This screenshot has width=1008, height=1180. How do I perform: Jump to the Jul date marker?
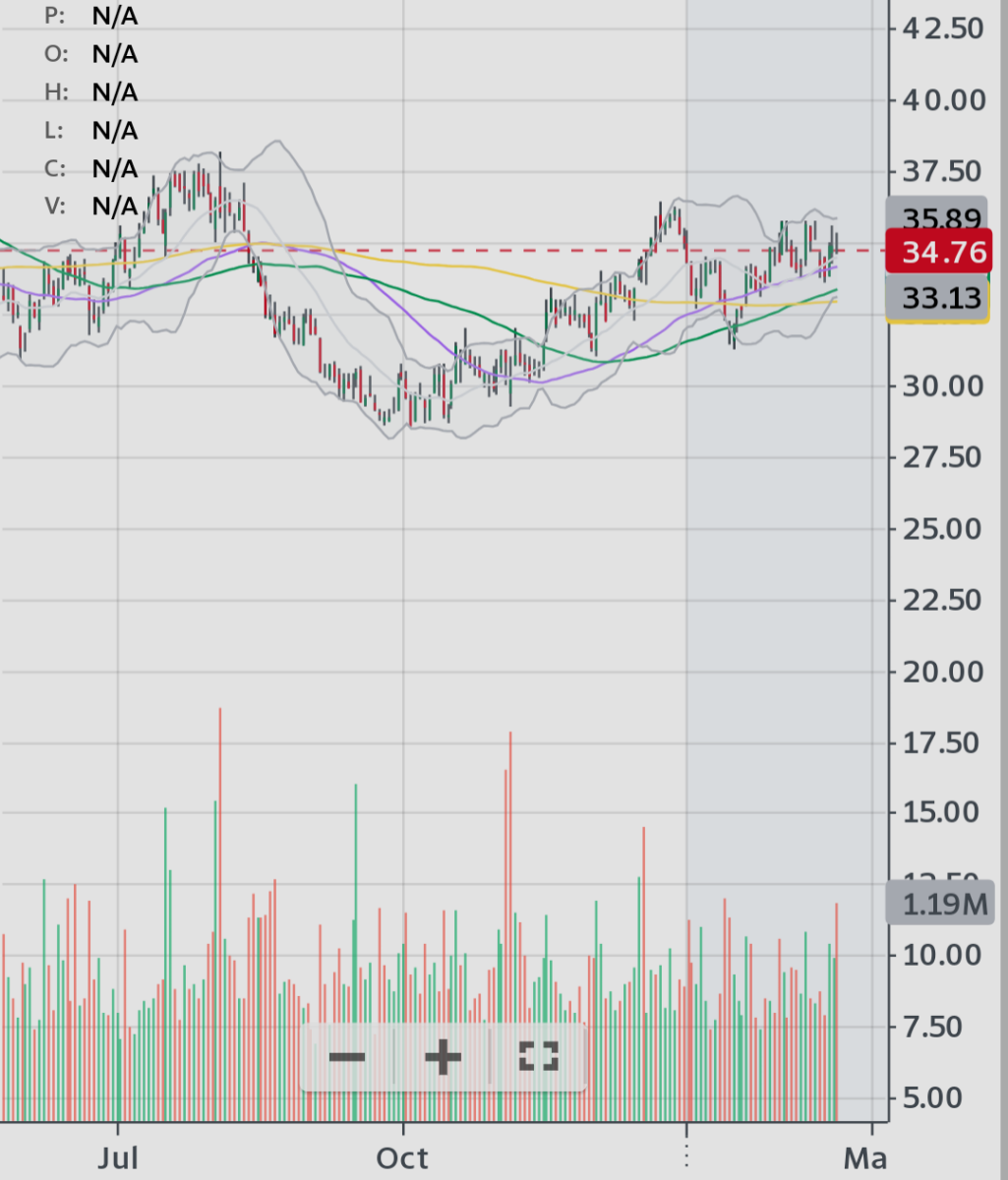click(x=118, y=1157)
